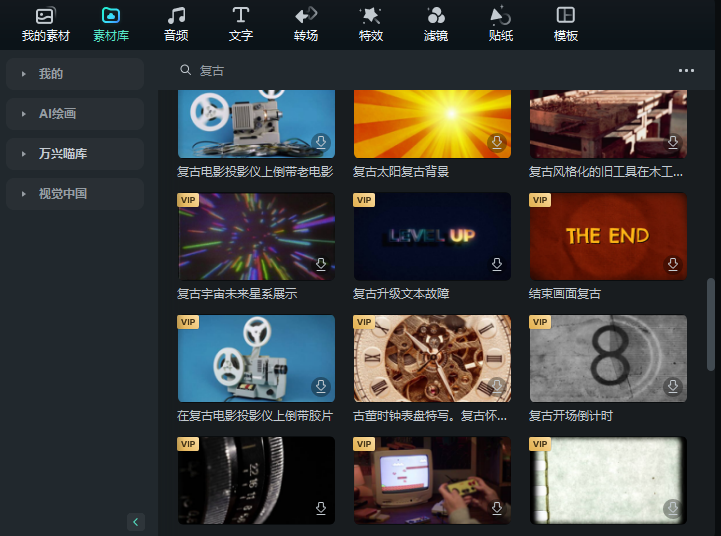Select the 复古太阳复古背景 sunburst thumbnail
This screenshot has height=536, width=721.
coord(432,124)
